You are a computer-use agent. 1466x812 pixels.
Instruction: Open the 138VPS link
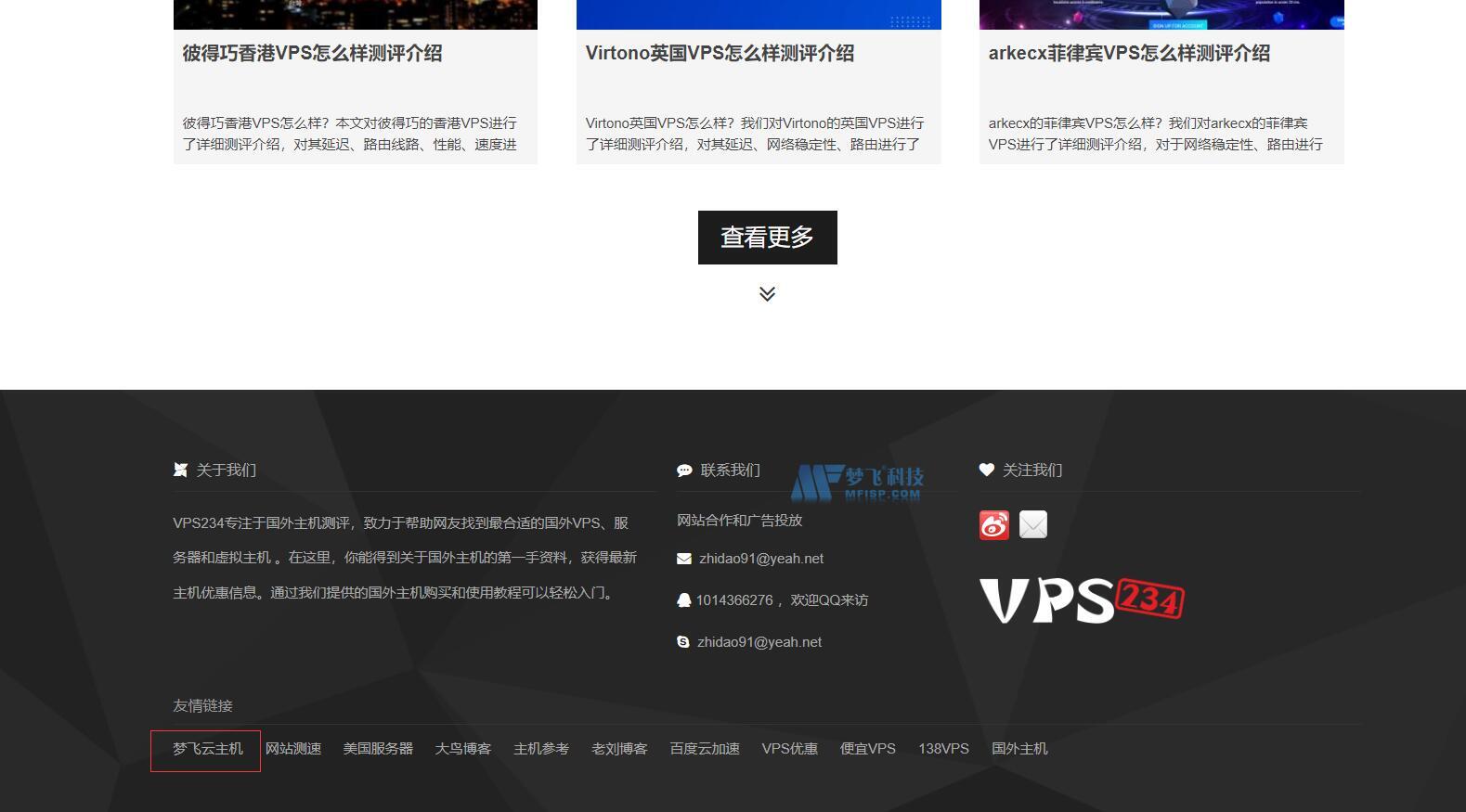click(943, 749)
